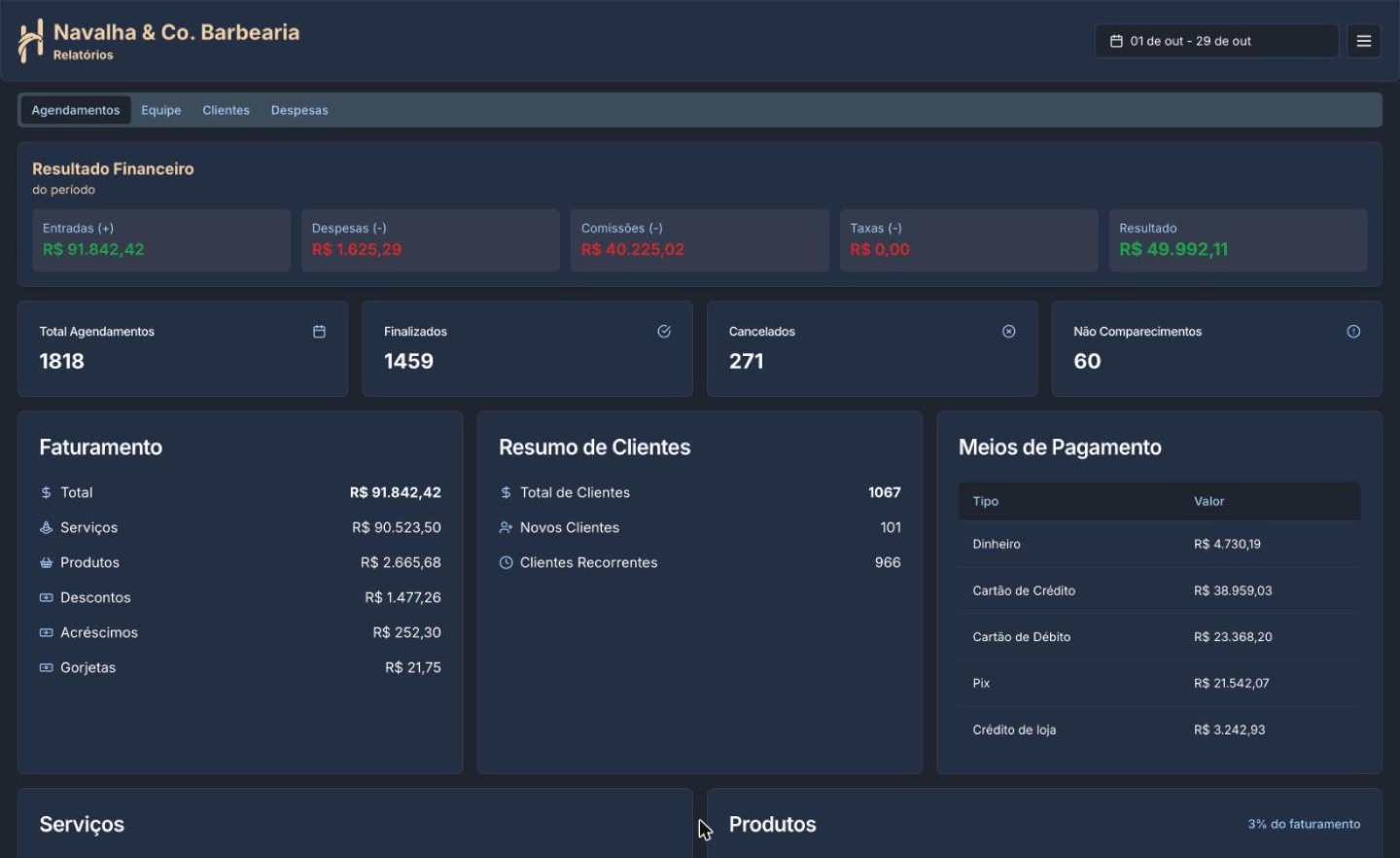
Task: Click the Taxas (-) value R$ 0,00
Action: [880, 250]
